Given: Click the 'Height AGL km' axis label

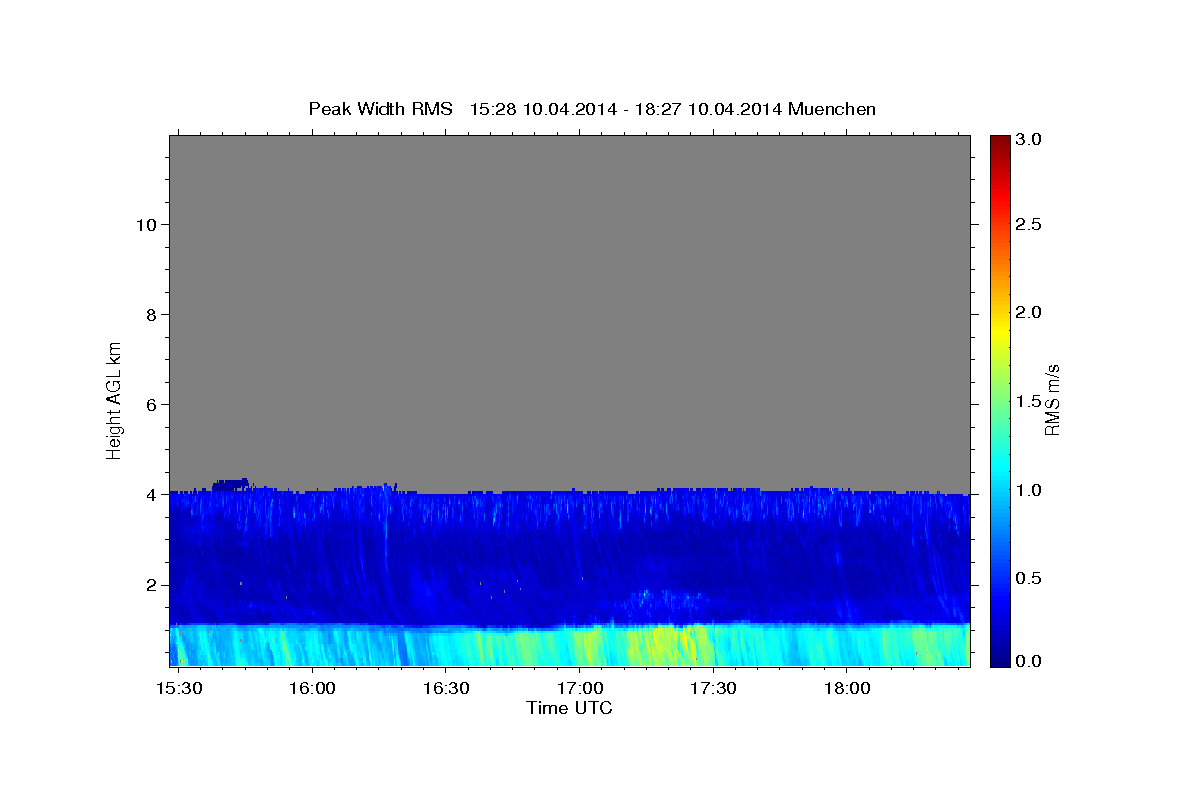Looking at the screenshot, I should click(x=115, y=399).
